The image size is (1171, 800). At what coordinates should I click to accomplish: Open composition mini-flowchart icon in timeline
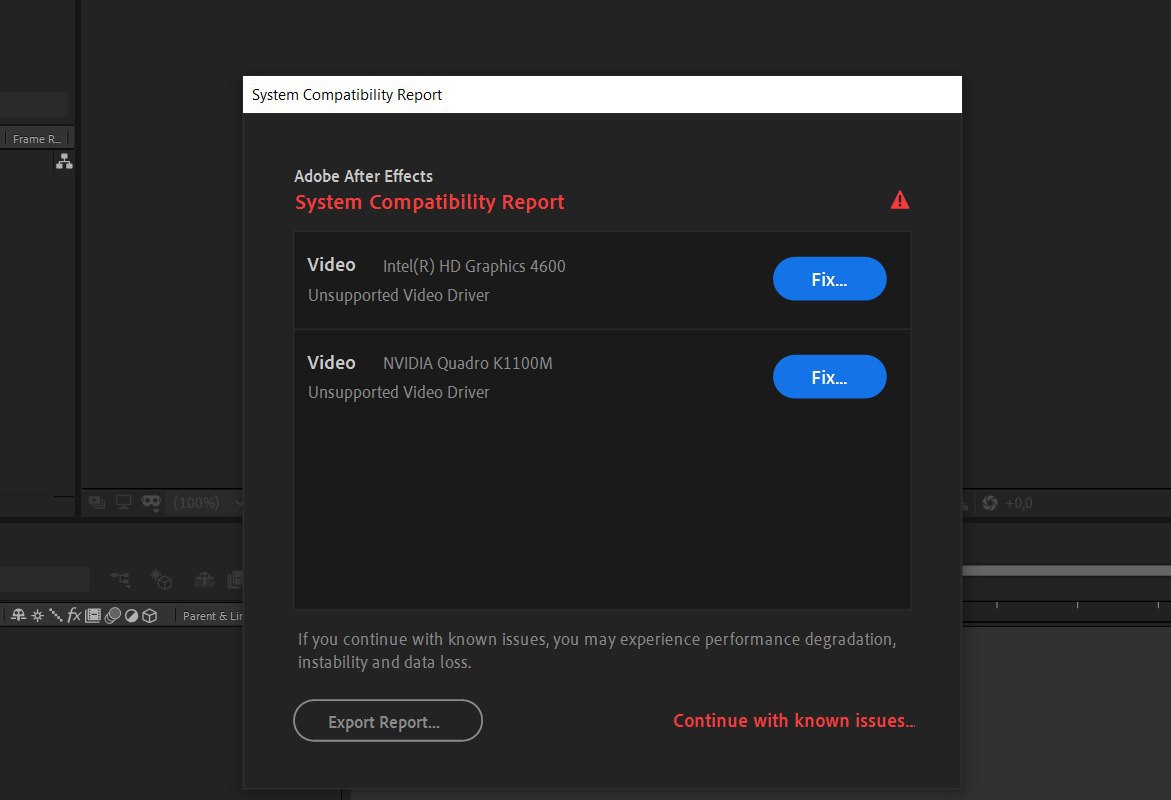[120, 579]
